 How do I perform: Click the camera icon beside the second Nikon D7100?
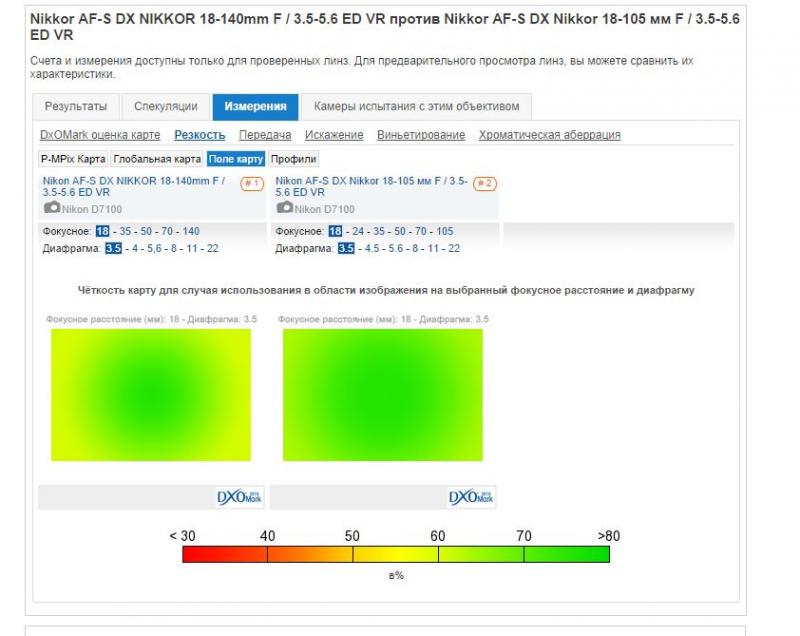(285, 208)
